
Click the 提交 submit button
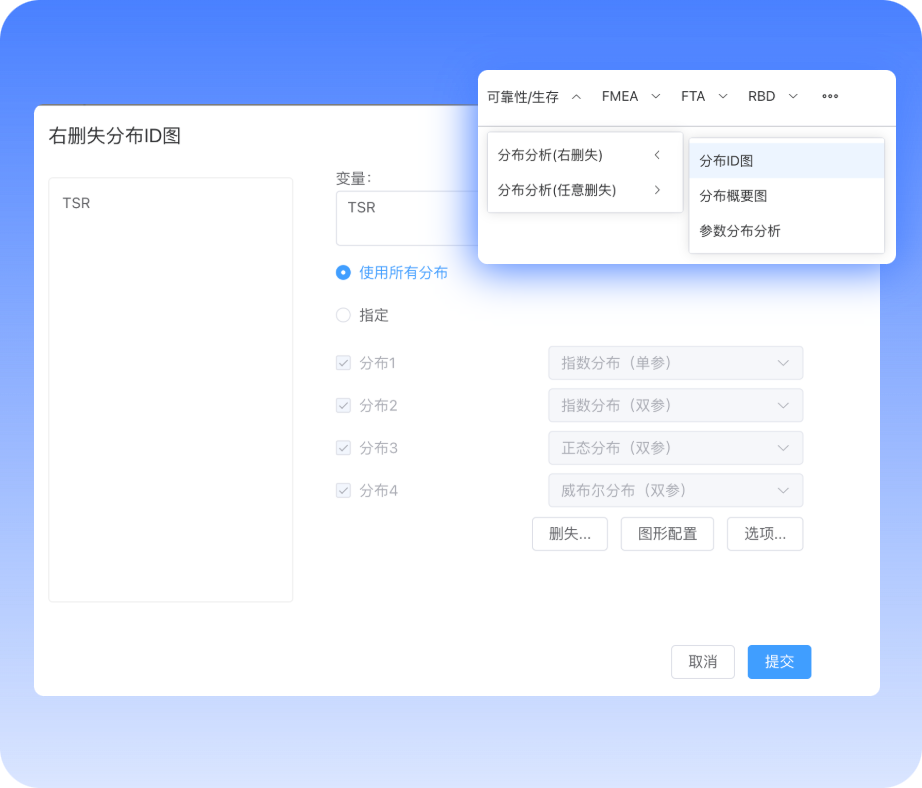point(779,662)
